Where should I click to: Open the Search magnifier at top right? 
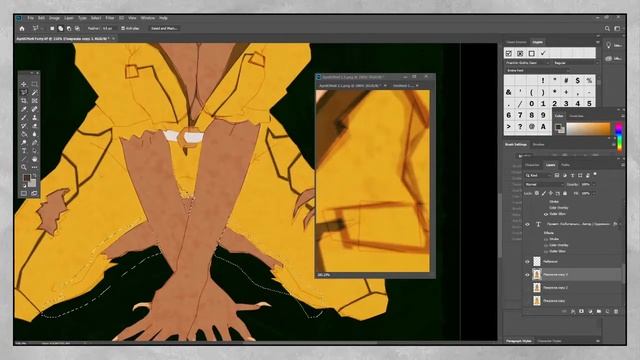tap(607, 29)
